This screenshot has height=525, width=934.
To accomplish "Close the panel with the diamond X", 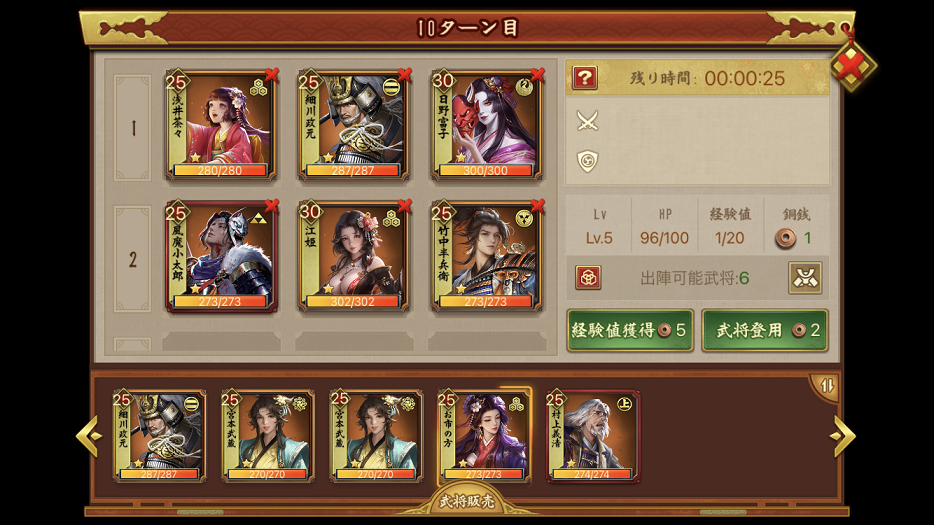I will [x=852, y=64].
